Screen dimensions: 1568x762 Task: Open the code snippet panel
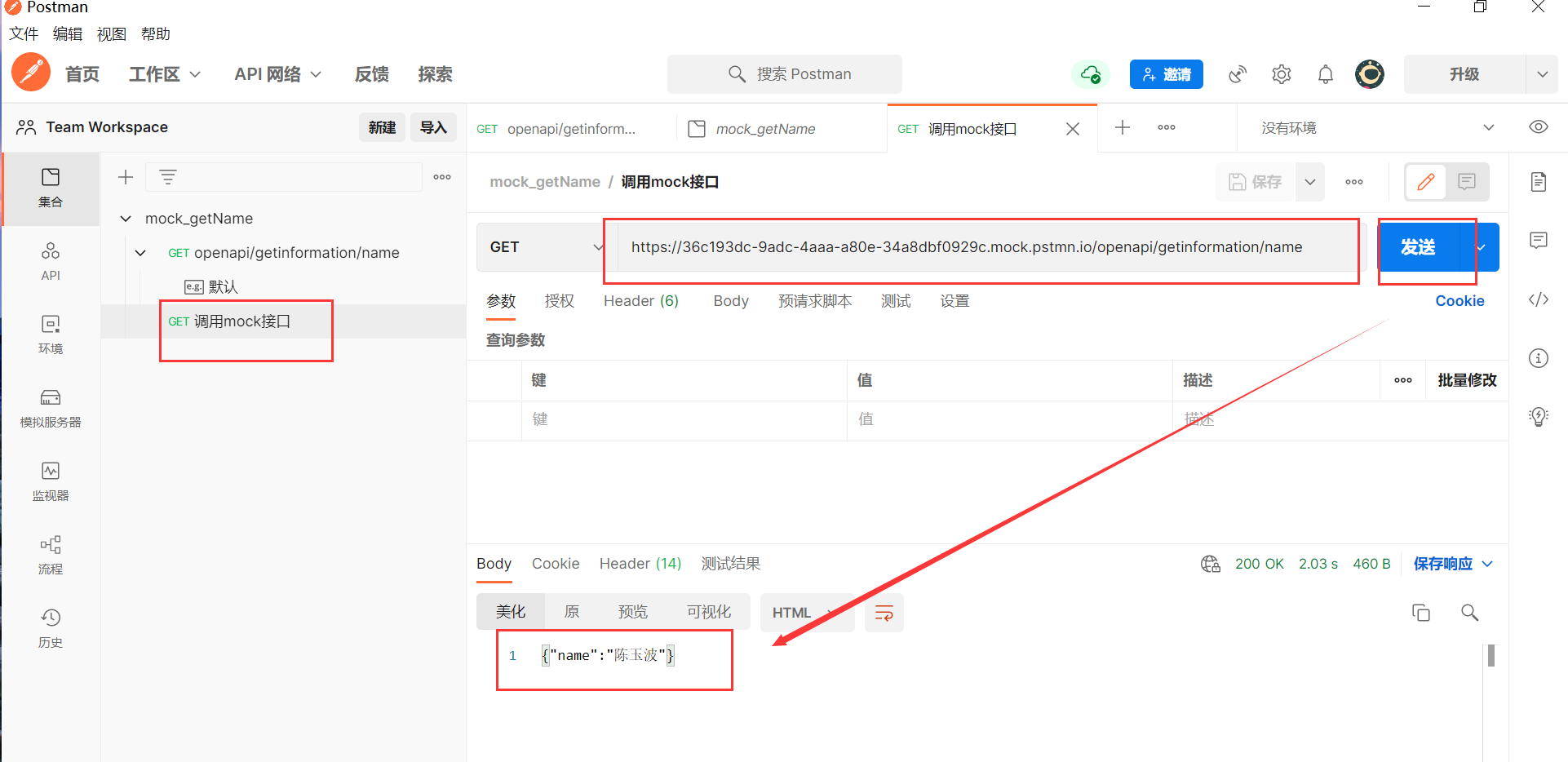1539,299
